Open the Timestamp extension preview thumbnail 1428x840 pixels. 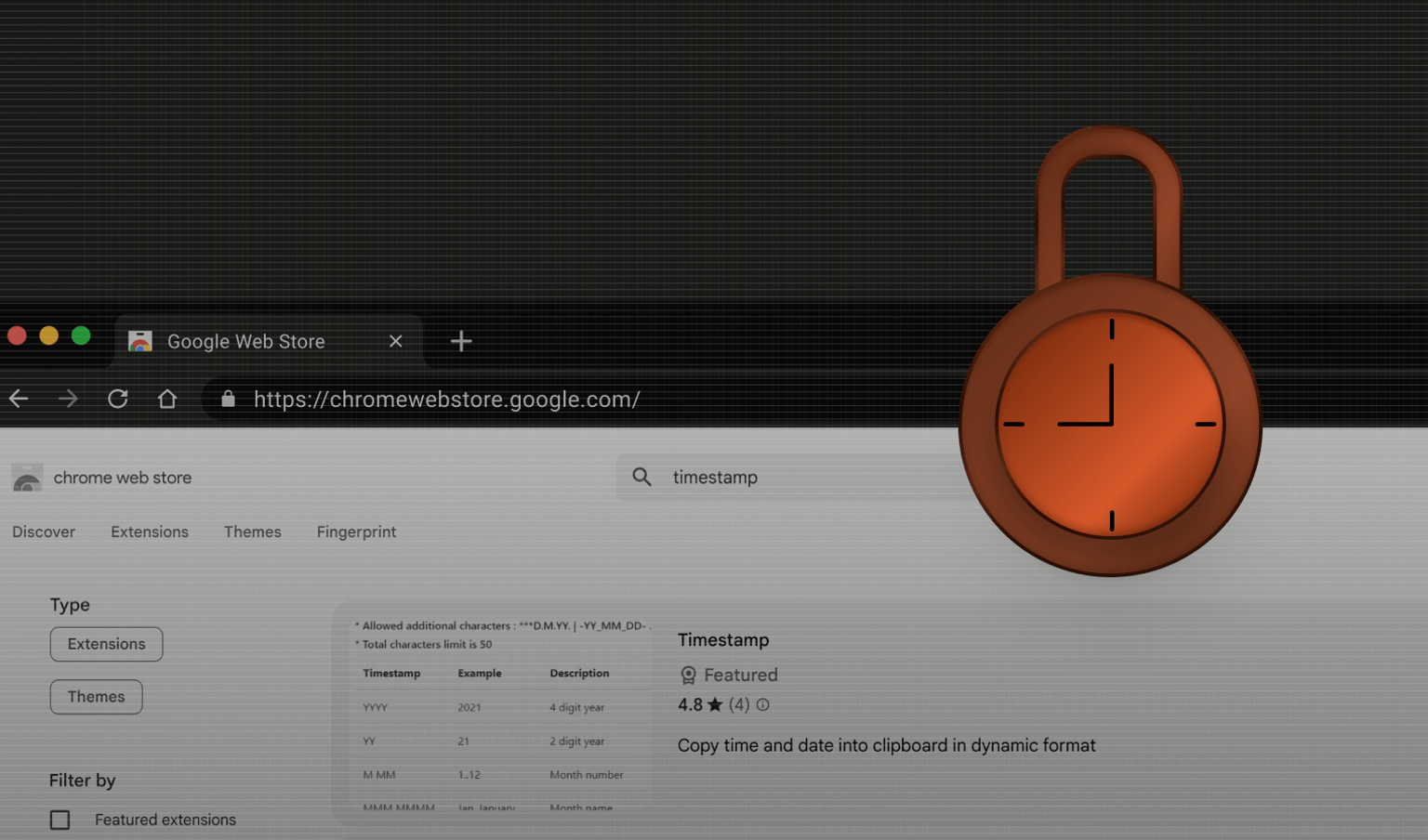click(x=502, y=714)
